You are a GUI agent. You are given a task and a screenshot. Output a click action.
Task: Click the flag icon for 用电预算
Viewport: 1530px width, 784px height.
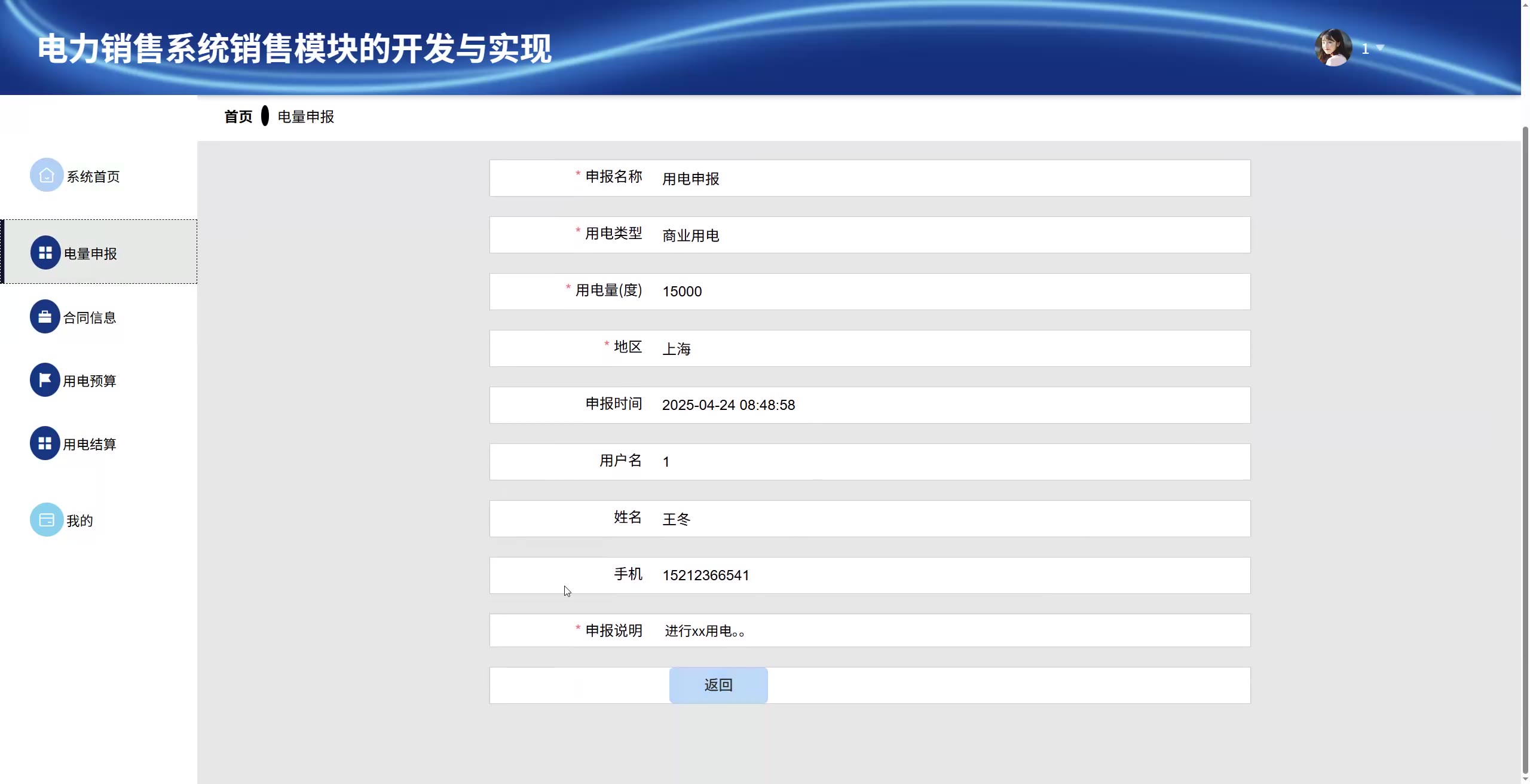[45, 380]
